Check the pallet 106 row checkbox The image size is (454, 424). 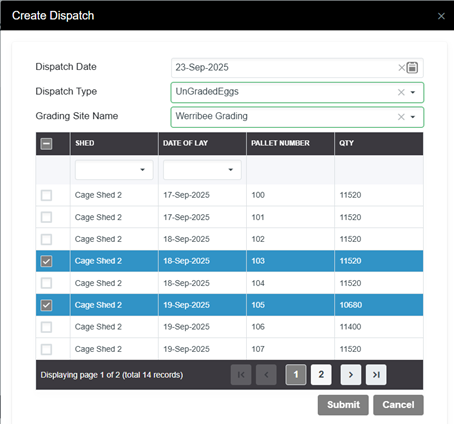[x=46, y=327]
